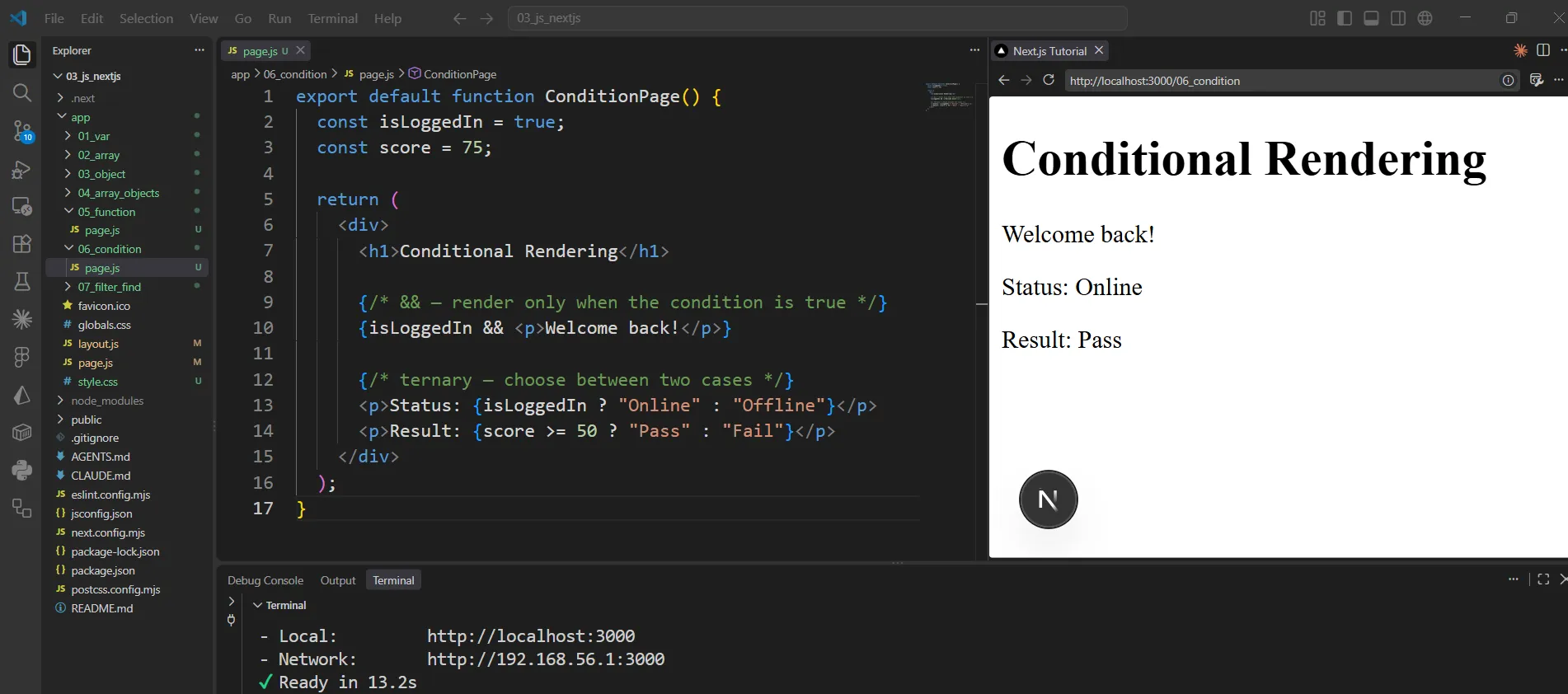Collapse the Terminal section chevron

[257, 605]
